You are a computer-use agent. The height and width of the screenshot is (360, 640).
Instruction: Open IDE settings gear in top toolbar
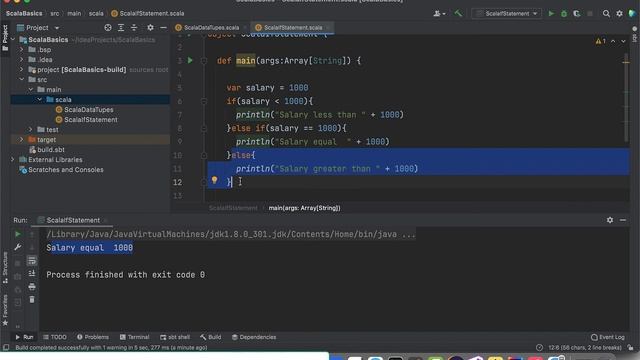(x=619, y=13)
